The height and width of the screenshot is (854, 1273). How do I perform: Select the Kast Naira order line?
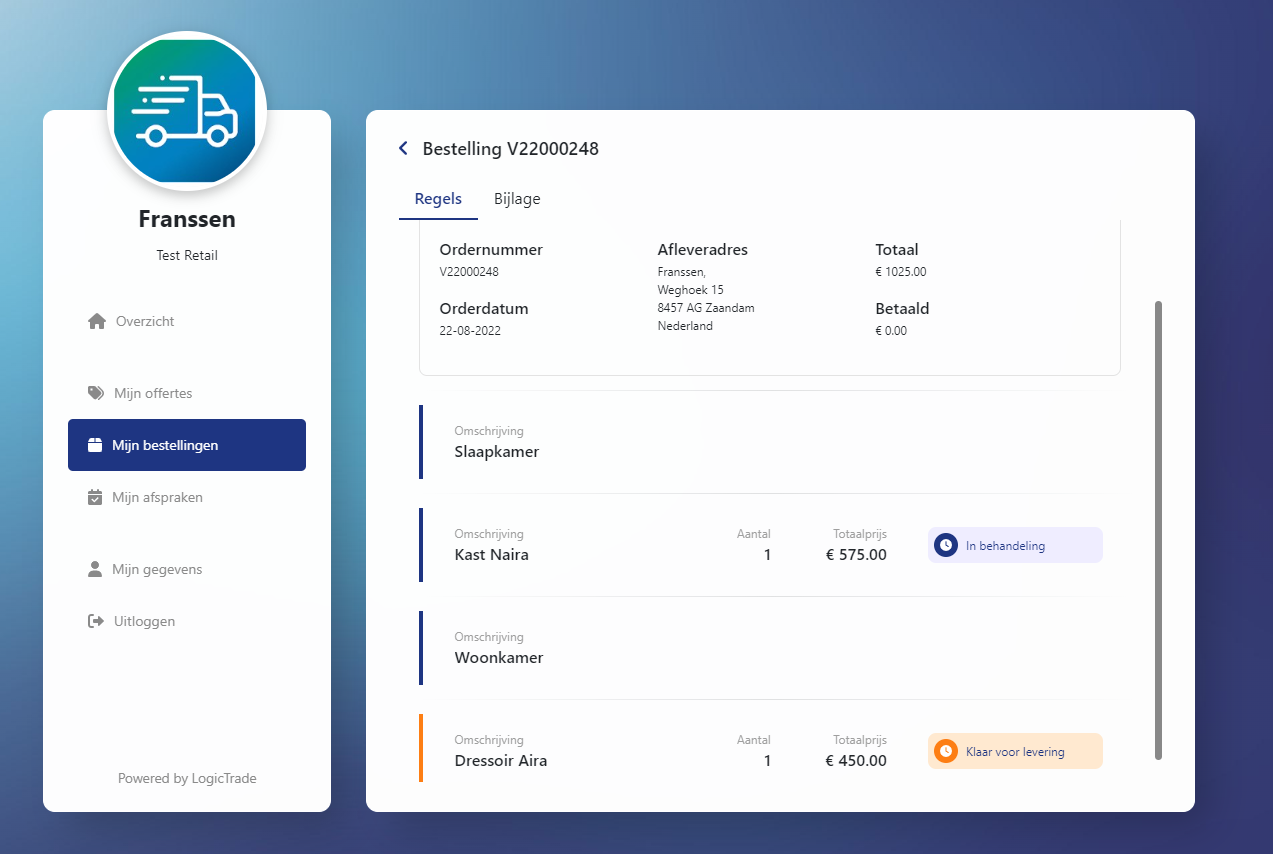point(492,554)
